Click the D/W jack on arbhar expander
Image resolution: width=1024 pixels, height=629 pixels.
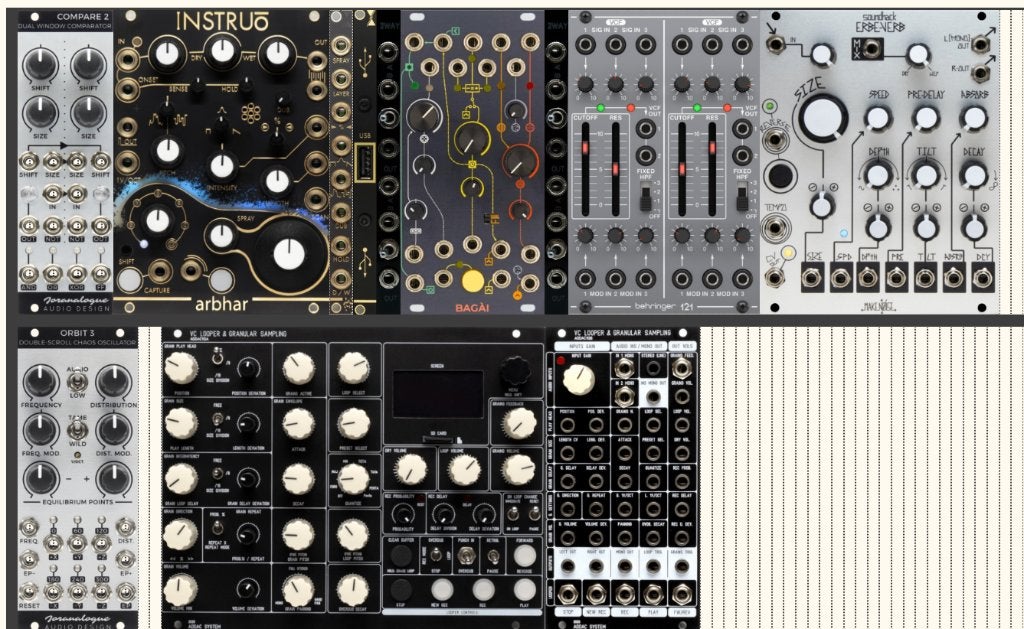340,280
